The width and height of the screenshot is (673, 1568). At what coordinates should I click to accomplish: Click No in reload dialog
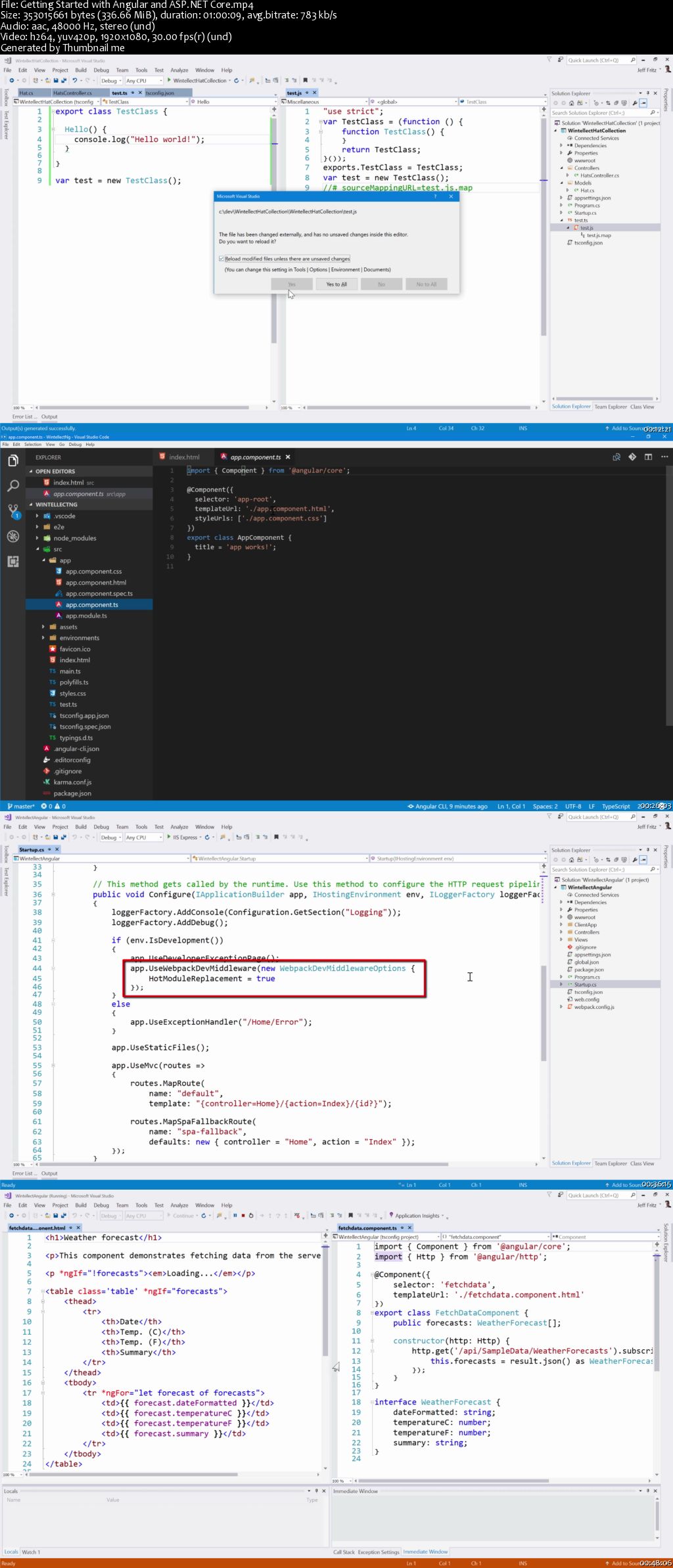381,284
